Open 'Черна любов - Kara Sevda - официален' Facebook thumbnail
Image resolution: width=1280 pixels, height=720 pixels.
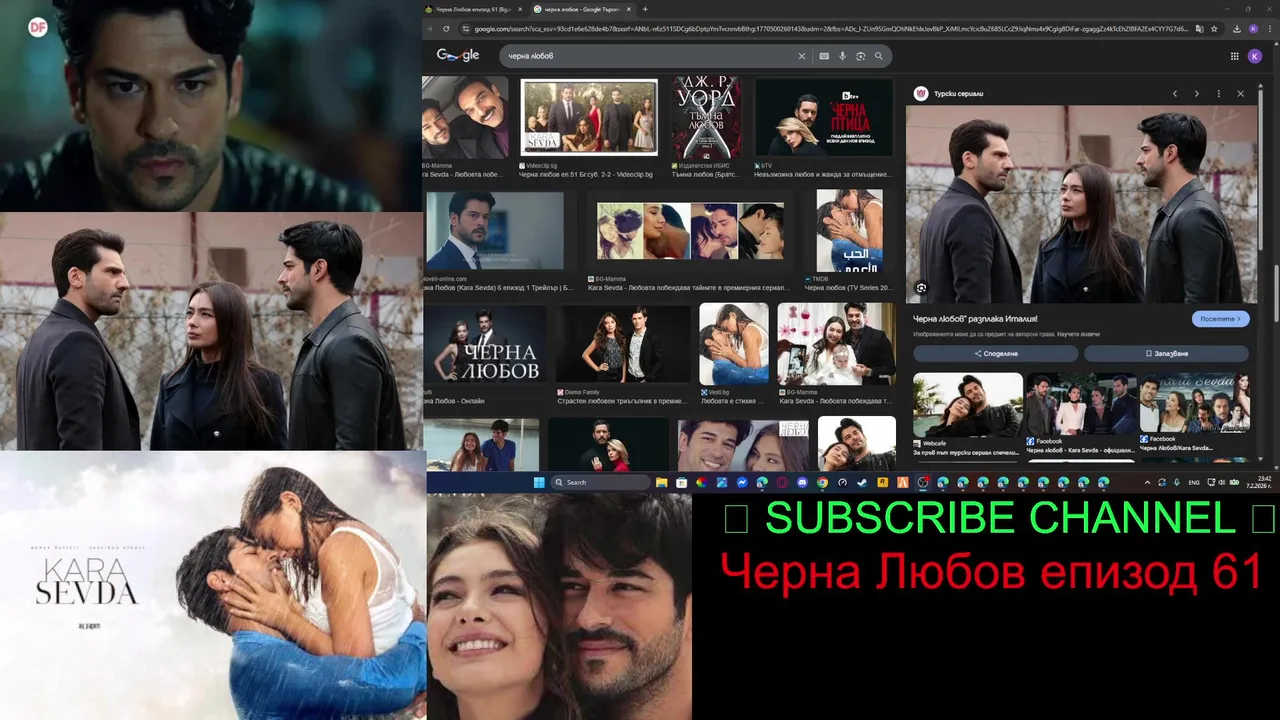tap(1081, 404)
